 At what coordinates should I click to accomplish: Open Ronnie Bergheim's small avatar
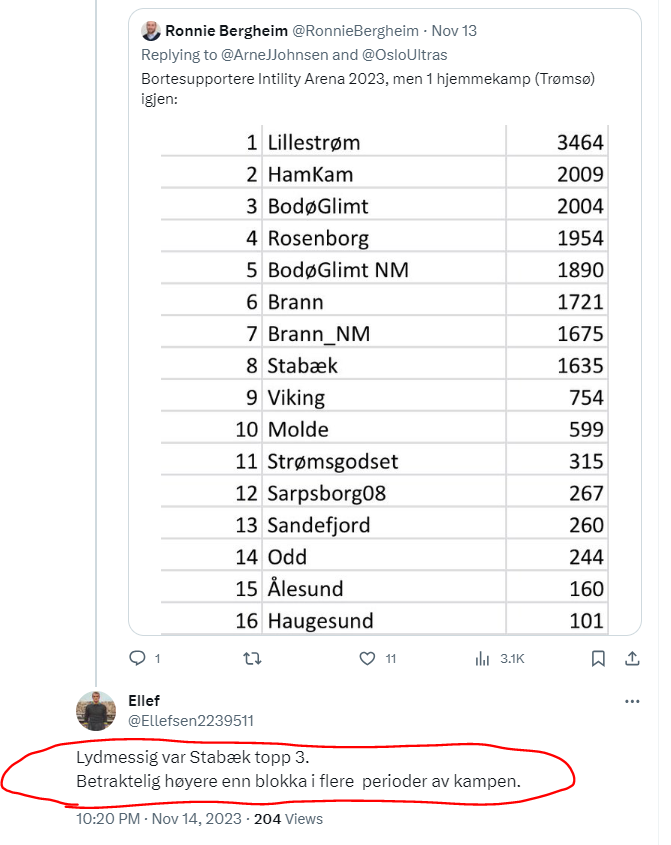click(151, 31)
